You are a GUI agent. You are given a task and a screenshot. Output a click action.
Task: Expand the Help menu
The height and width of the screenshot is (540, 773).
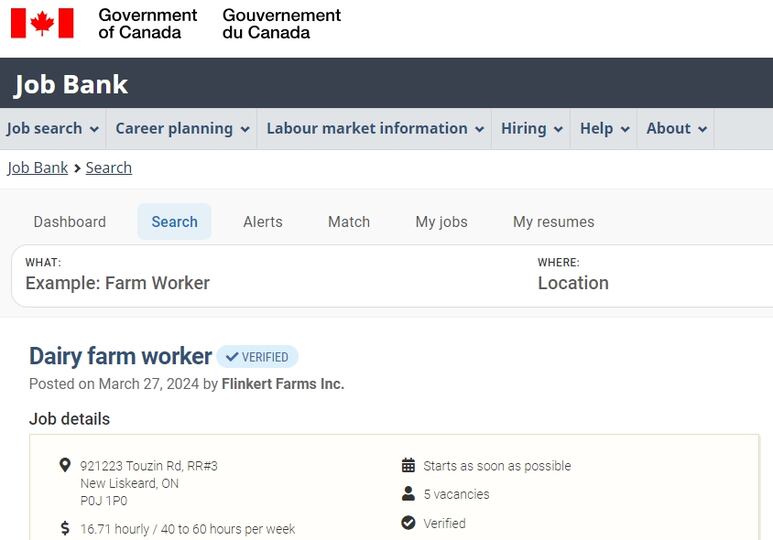coord(604,129)
